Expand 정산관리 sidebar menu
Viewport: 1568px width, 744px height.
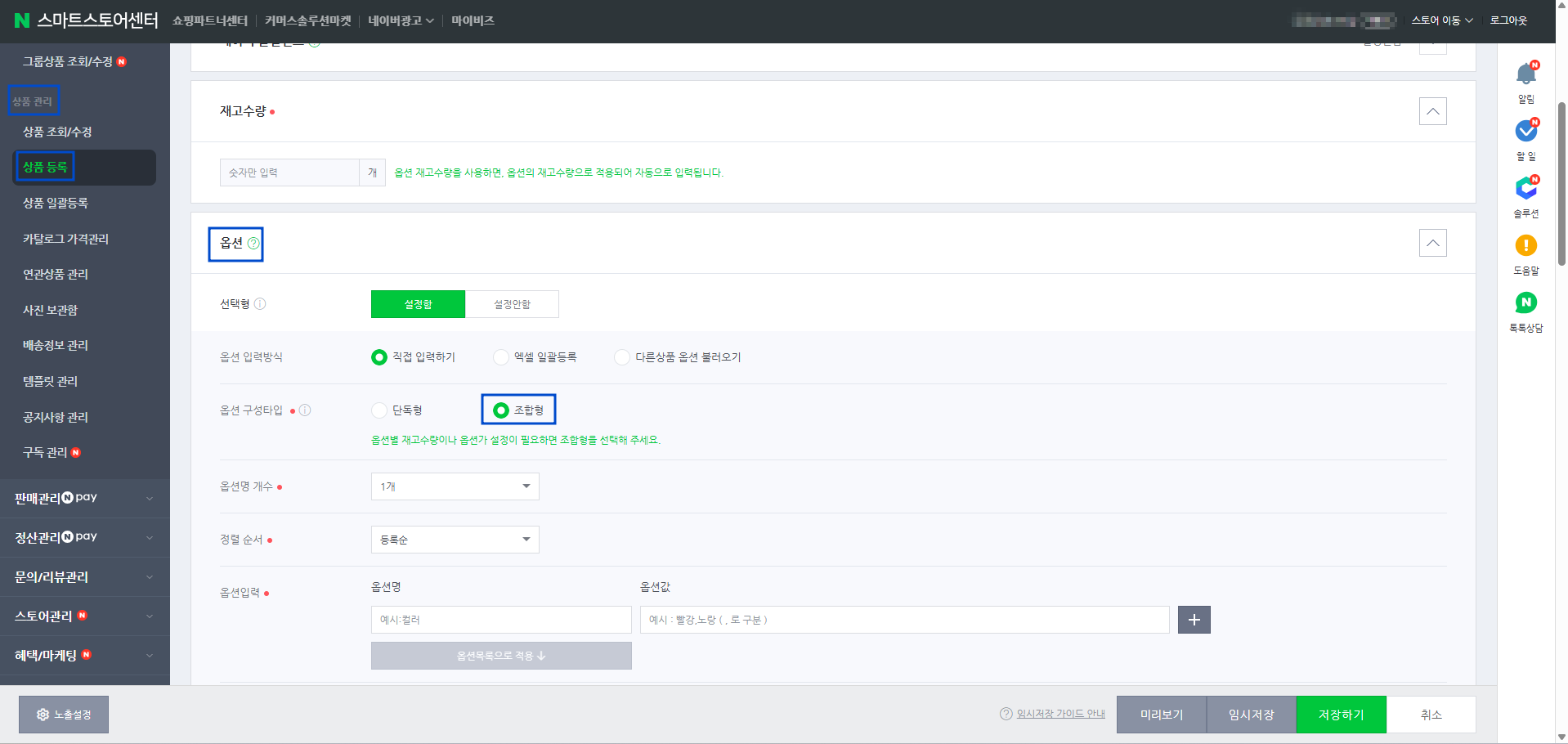(x=85, y=537)
